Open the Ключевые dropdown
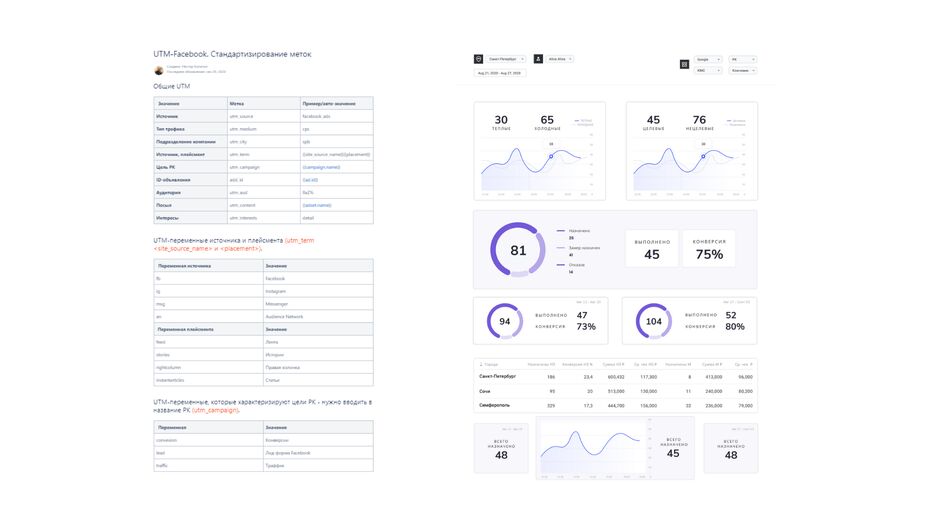Viewport: 935px width, 525px height. point(742,70)
